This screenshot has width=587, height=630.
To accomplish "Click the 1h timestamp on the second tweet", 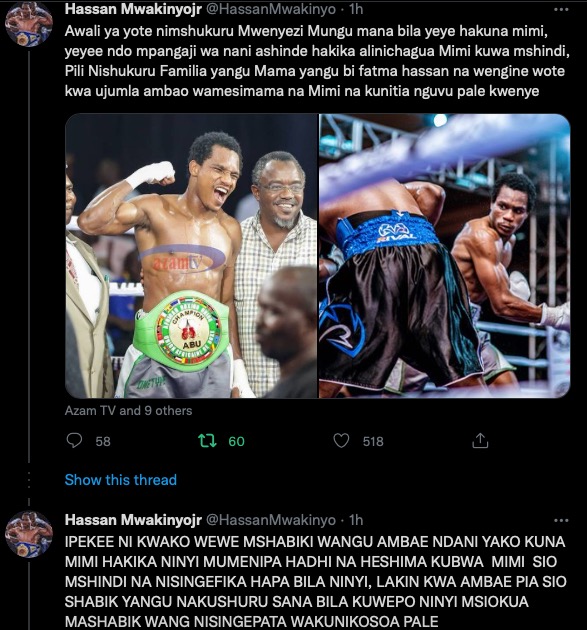I will [x=356, y=520].
